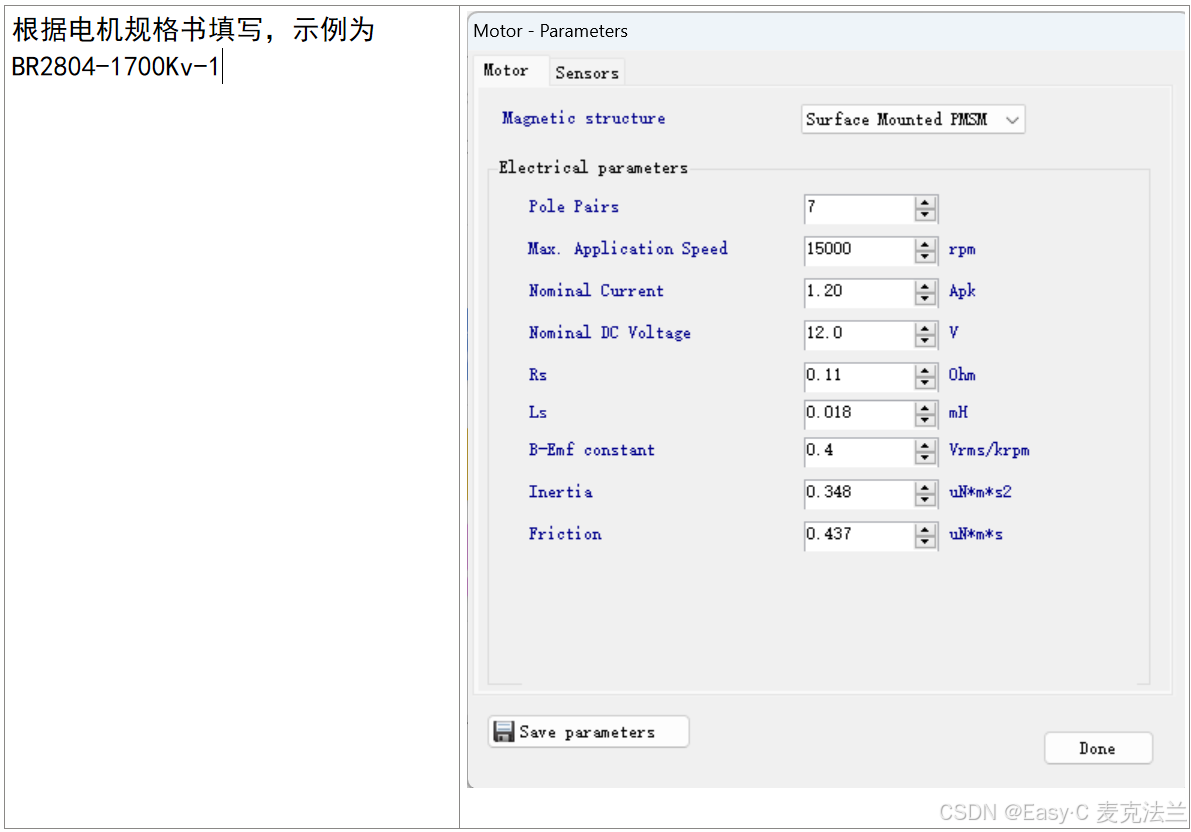
Task: Switch to the Sensors tab
Action: pyautogui.click(x=587, y=72)
